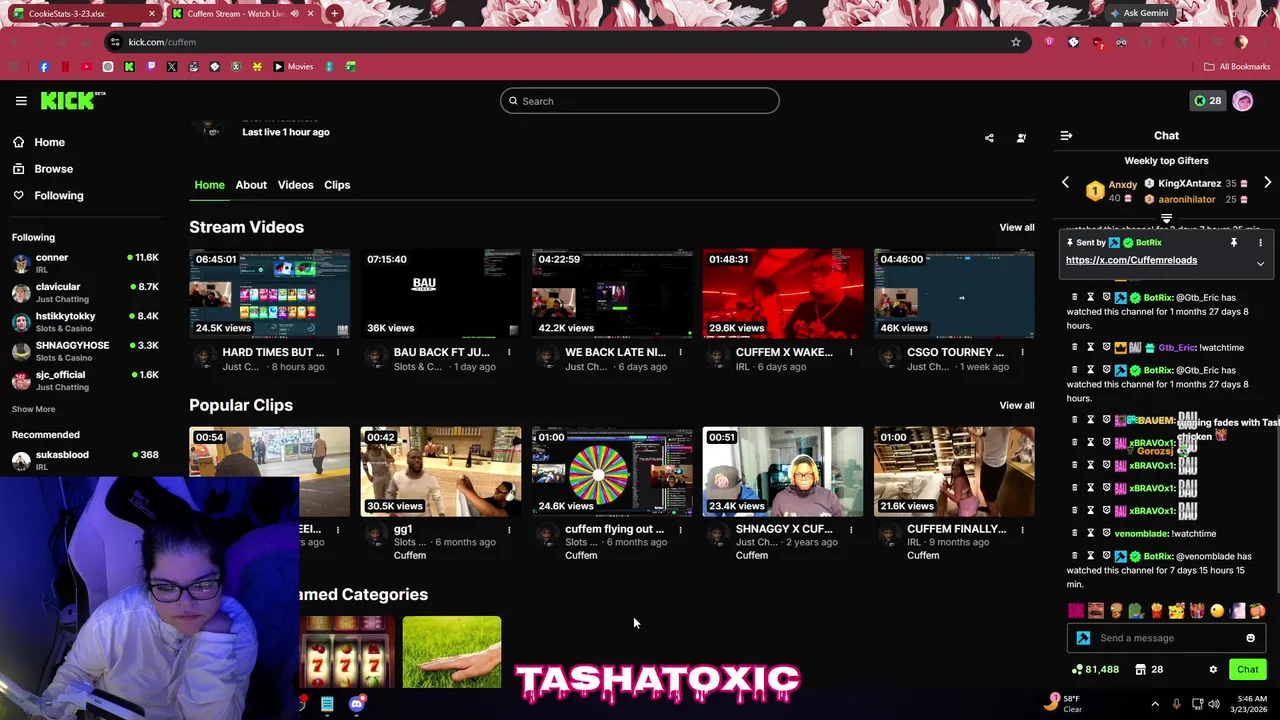Screen dimensions: 1280x720
Task: Open the Twitch bookmark icon
Action: pyautogui.click(x=151, y=67)
